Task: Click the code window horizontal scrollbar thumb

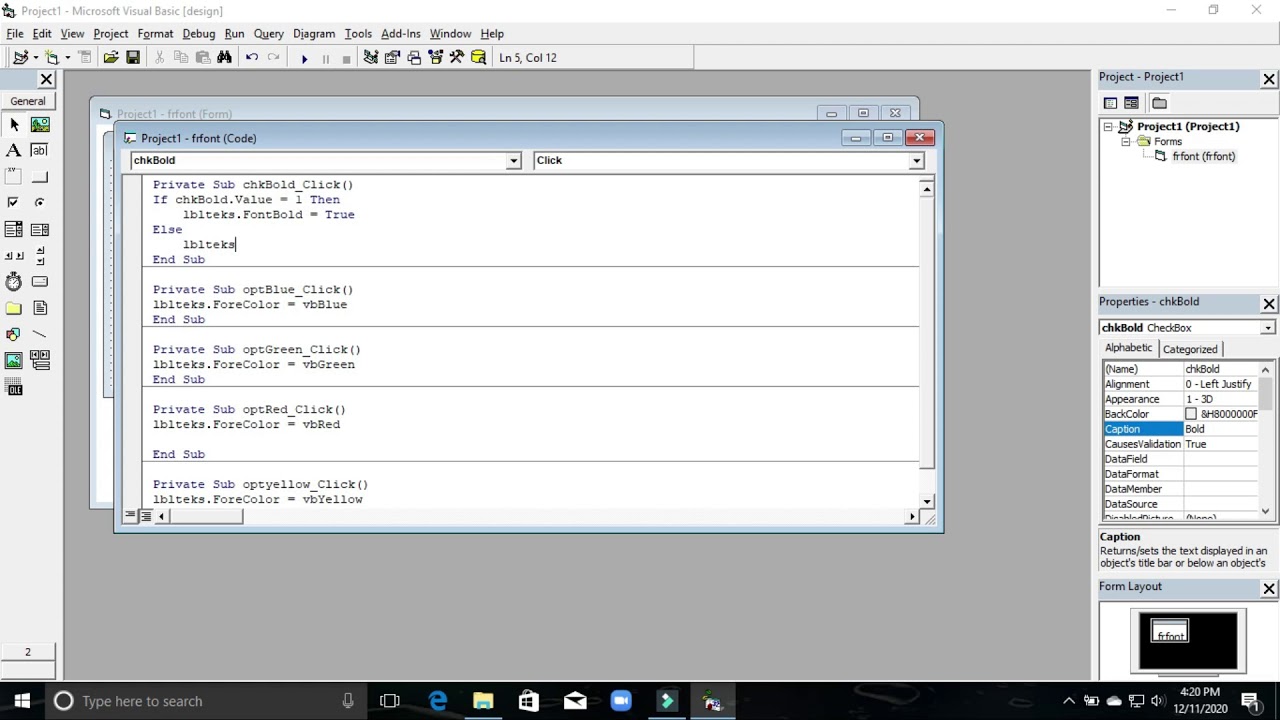Action: pos(207,516)
